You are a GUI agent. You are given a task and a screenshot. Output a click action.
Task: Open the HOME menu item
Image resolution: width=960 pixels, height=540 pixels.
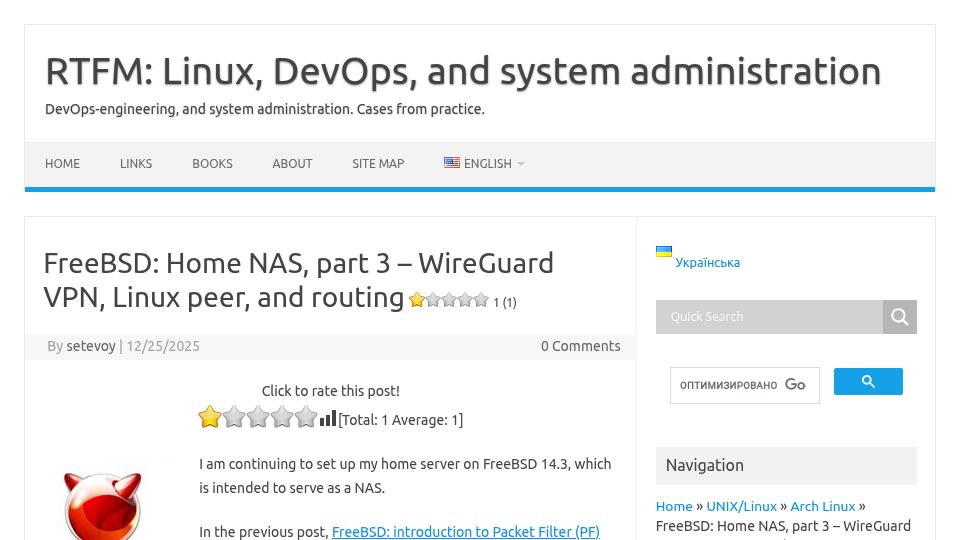coord(62,163)
